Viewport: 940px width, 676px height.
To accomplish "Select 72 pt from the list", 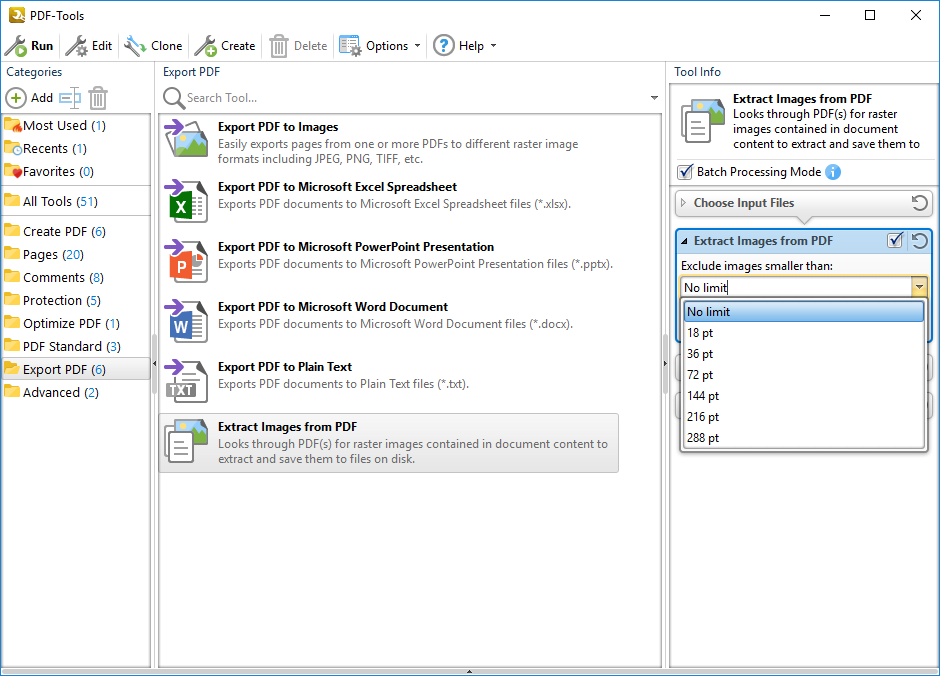I will [700, 375].
